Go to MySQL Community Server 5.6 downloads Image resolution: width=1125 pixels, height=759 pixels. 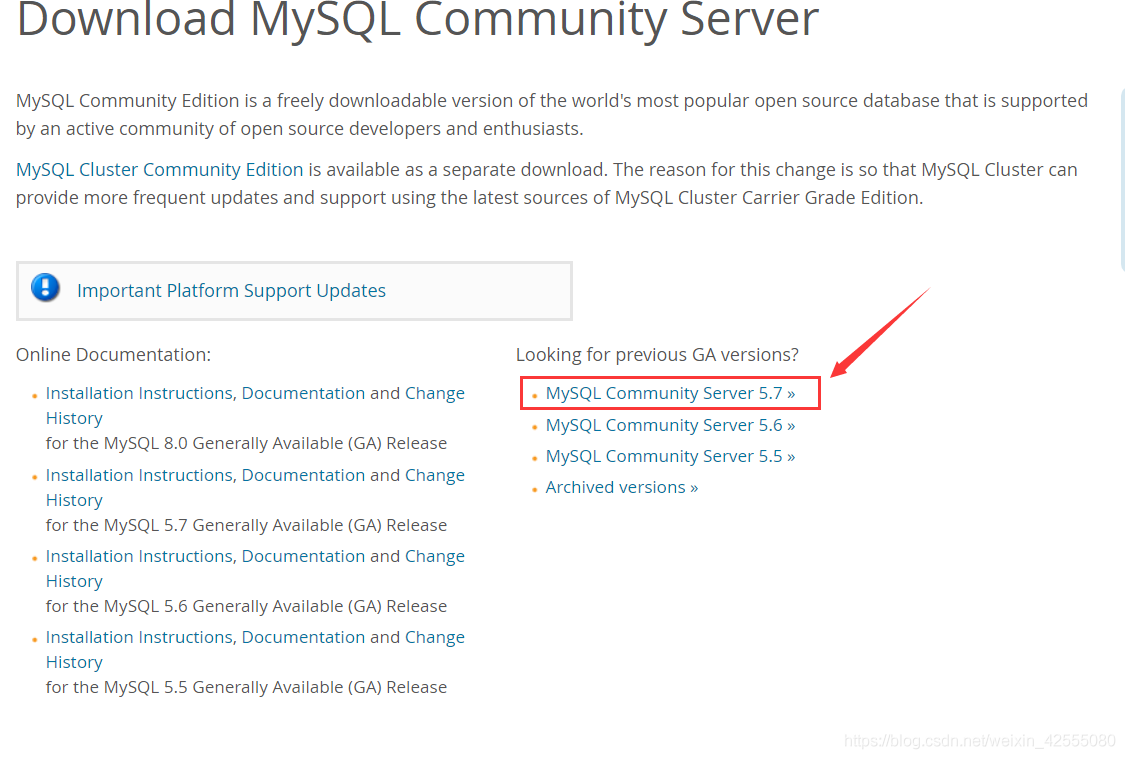click(670, 425)
